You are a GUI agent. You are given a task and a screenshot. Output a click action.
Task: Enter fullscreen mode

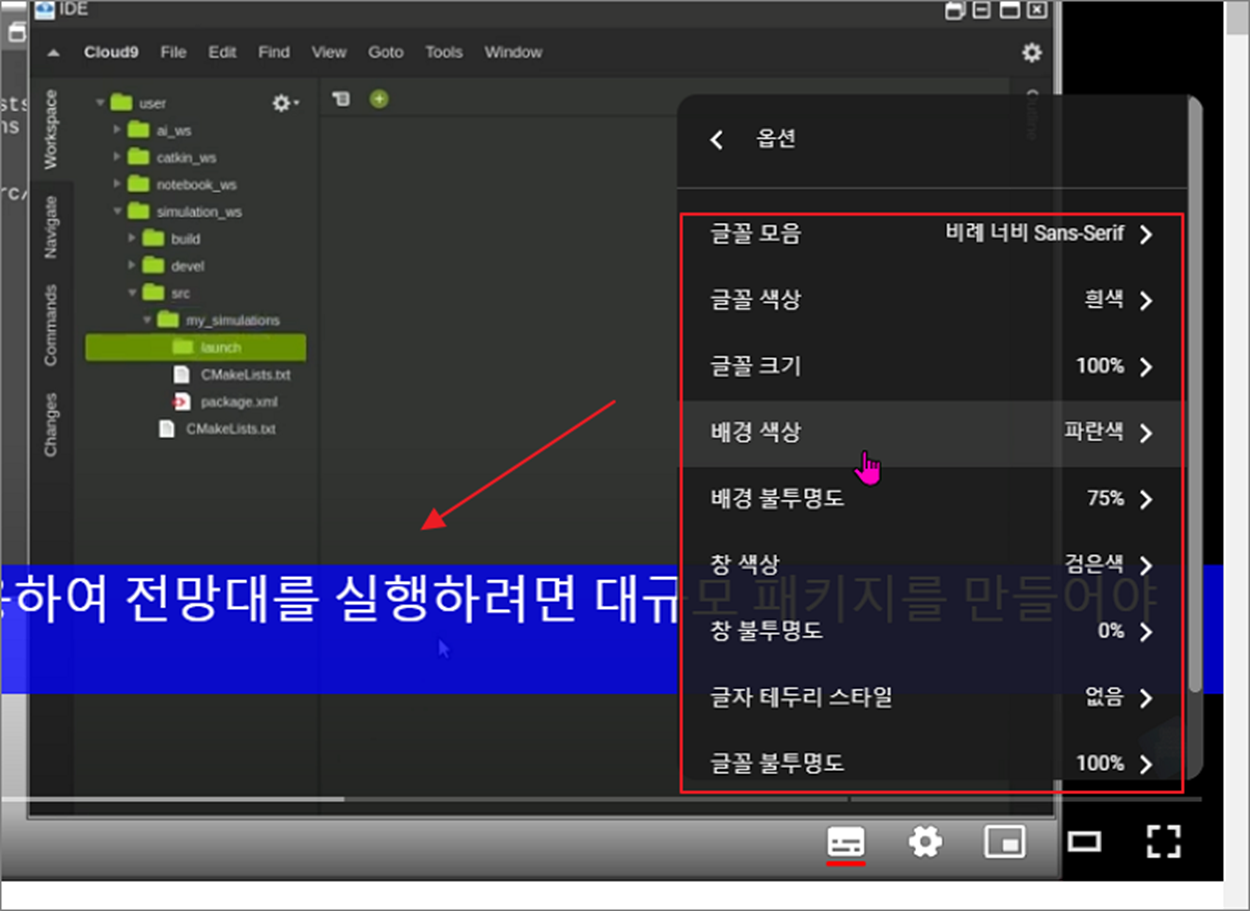(1163, 842)
